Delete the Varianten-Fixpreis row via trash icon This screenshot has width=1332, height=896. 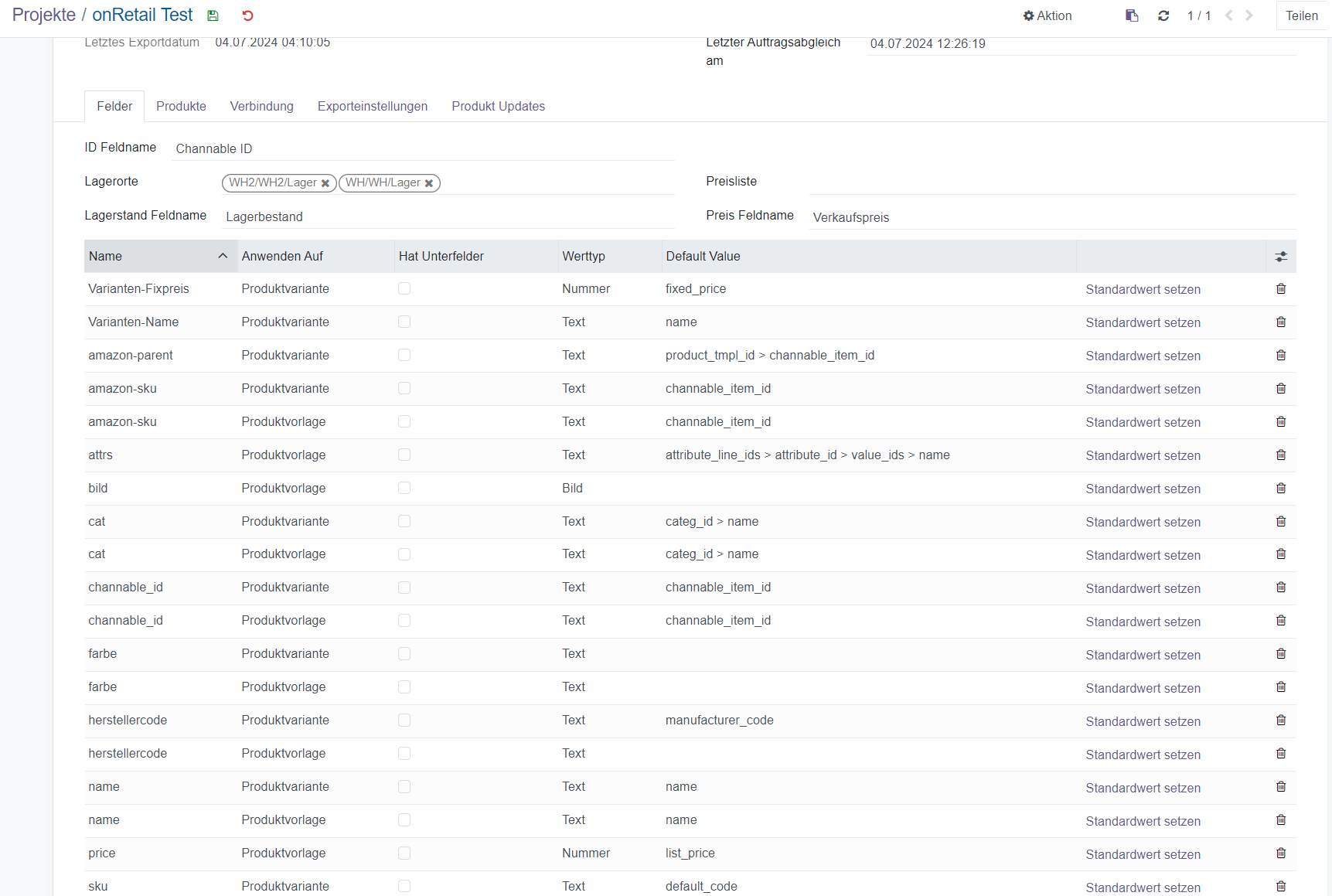[x=1281, y=289]
